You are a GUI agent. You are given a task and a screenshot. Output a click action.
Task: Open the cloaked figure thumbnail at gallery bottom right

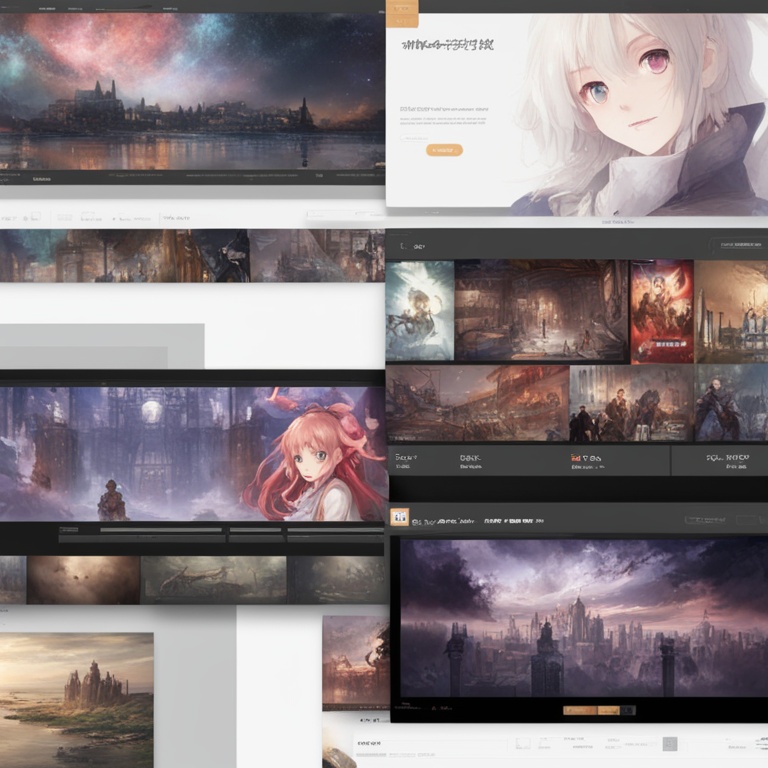pos(731,403)
